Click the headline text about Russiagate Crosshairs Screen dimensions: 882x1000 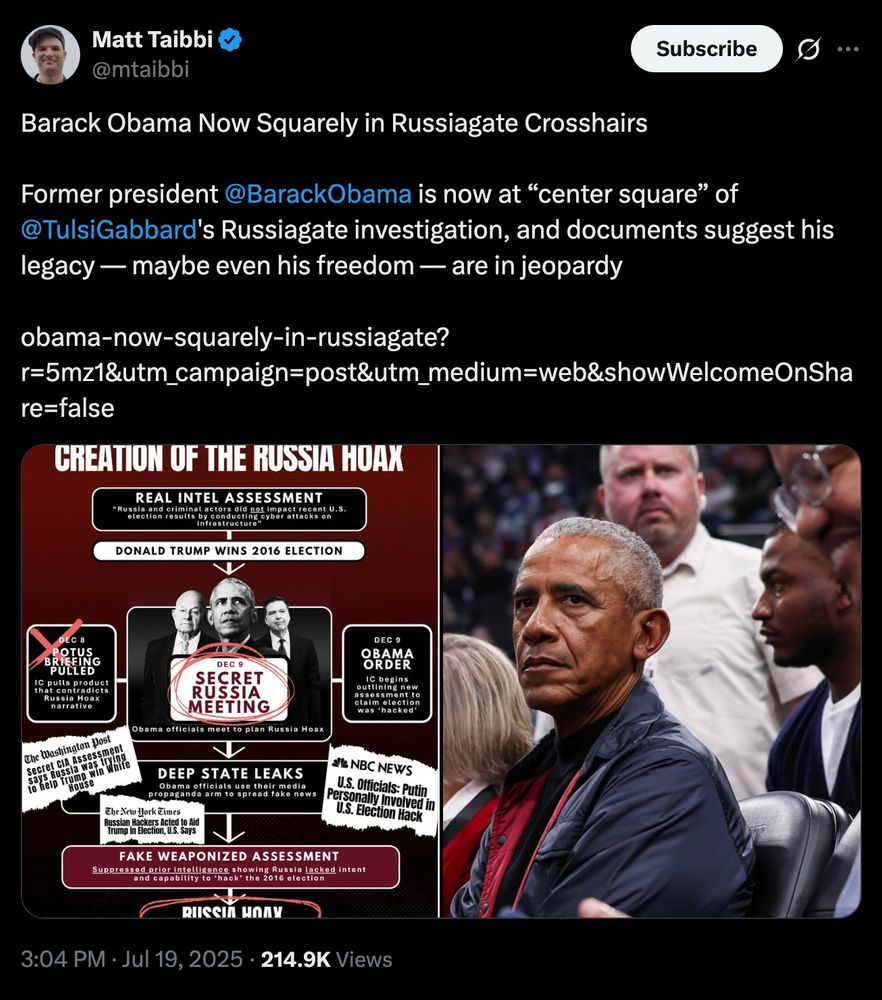click(334, 123)
